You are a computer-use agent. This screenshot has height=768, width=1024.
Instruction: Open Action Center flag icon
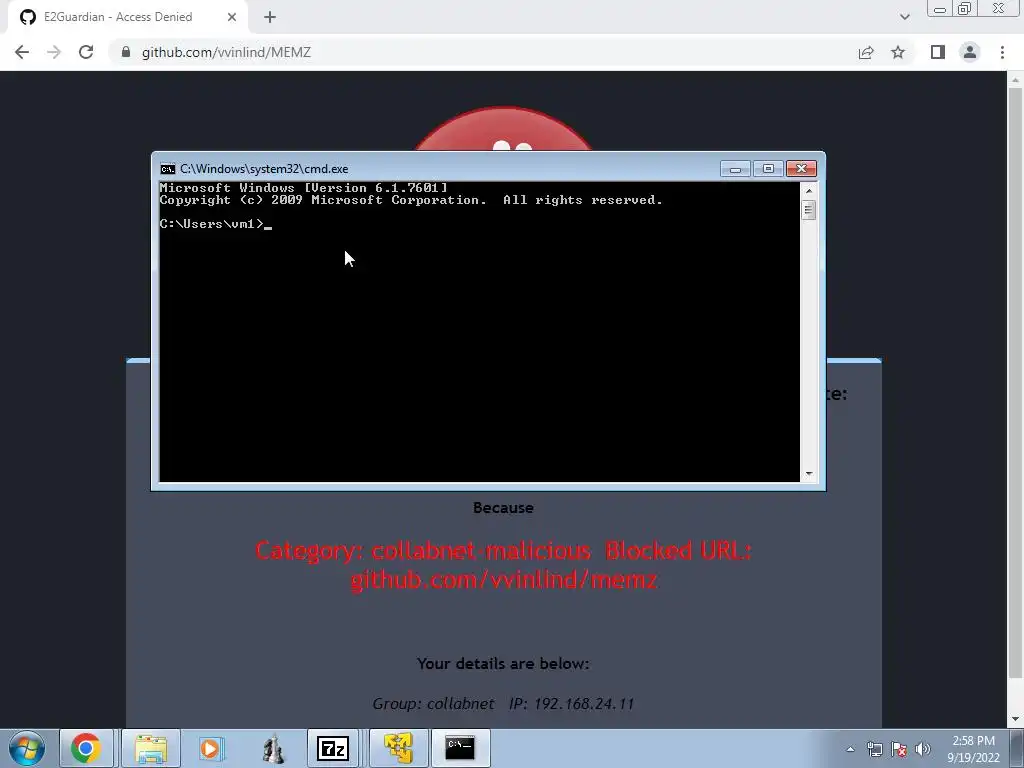pos(899,749)
